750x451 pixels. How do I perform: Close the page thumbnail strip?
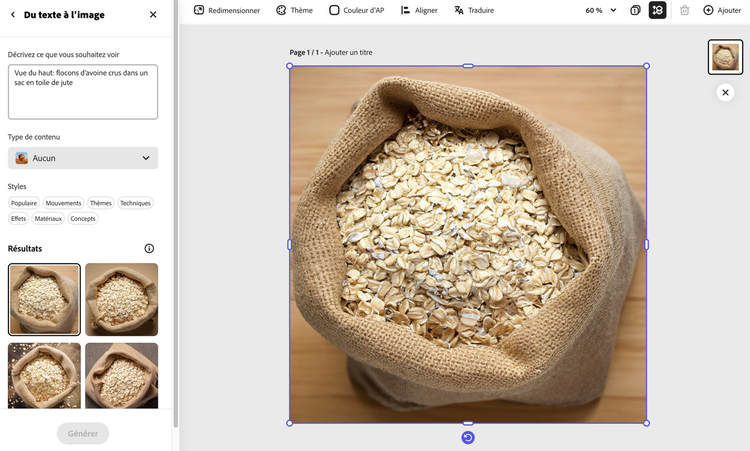(725, 92)
